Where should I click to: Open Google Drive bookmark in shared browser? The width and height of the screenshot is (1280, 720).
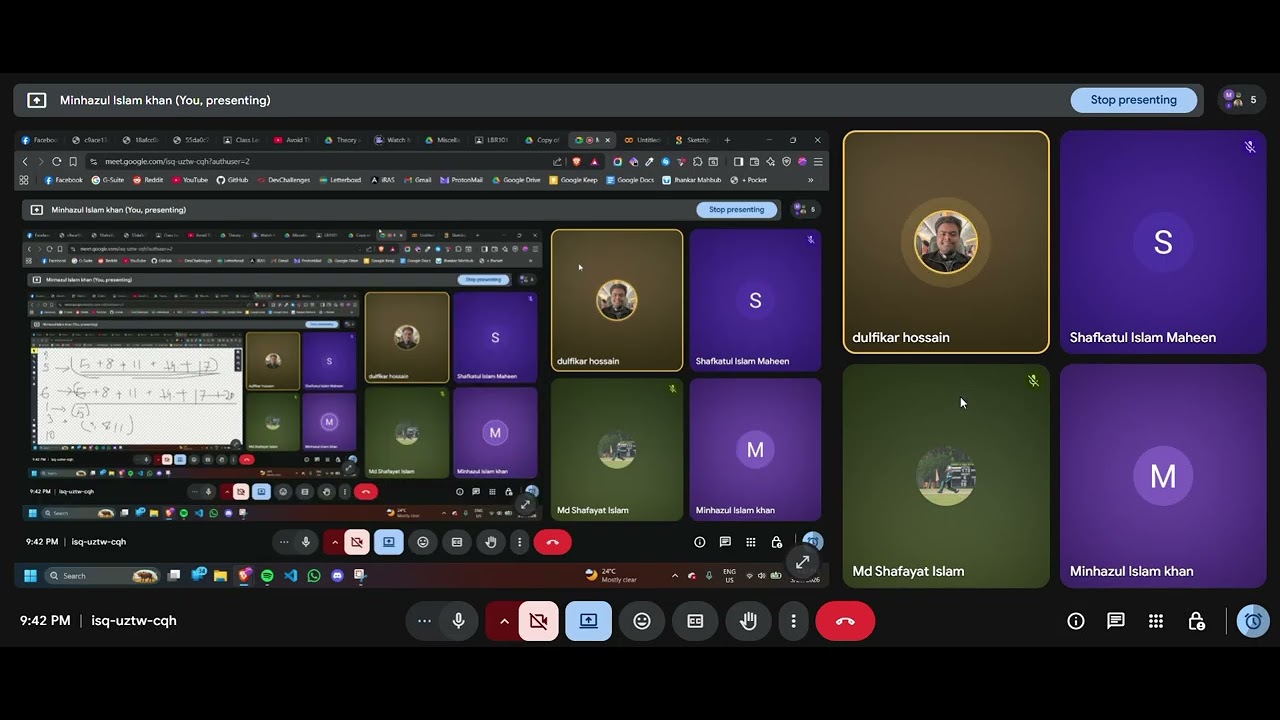(x=516, y=180)
